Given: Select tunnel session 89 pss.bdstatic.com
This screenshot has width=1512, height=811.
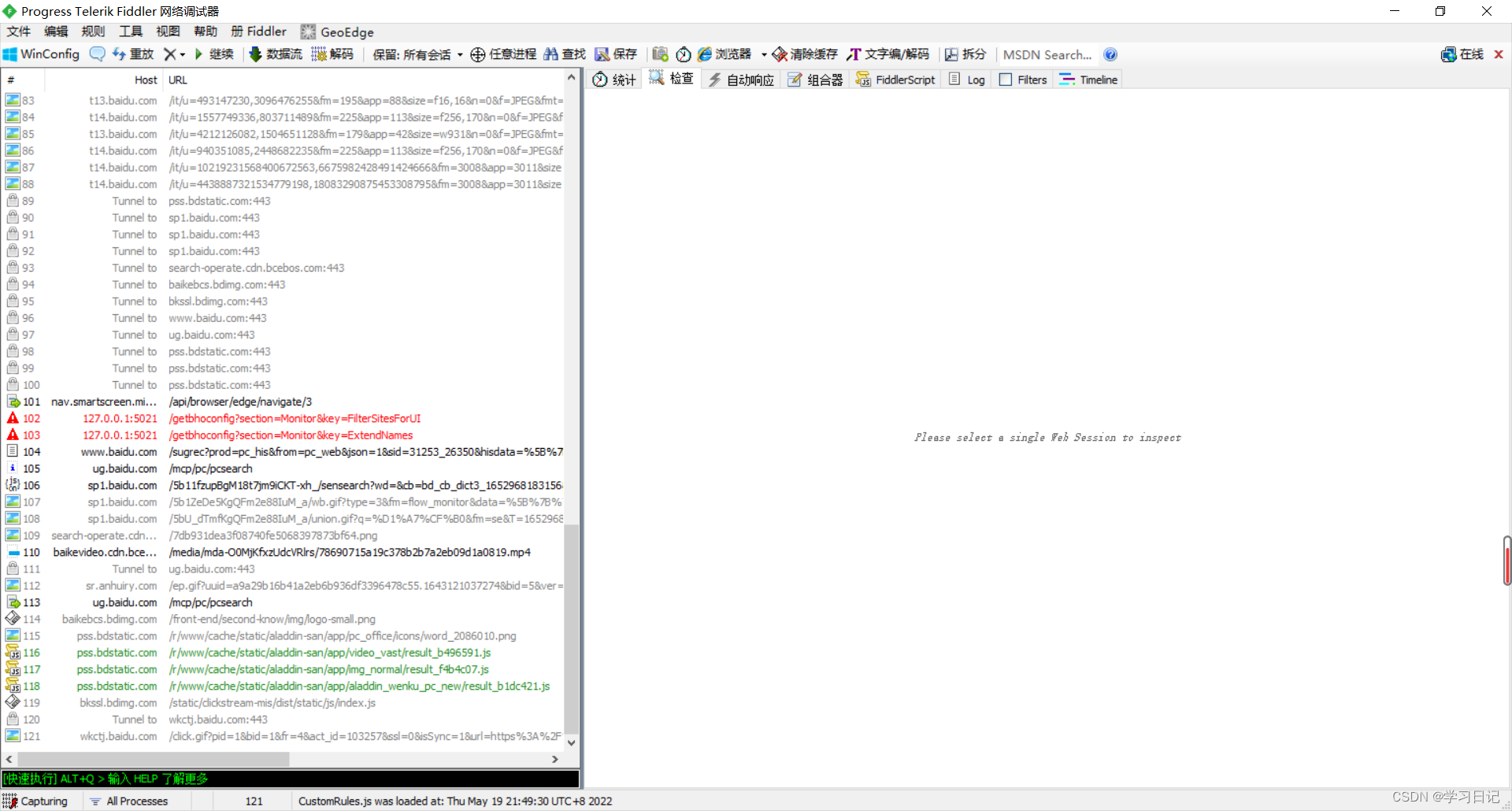Looking at the screenshot, I should pos(283,201).
